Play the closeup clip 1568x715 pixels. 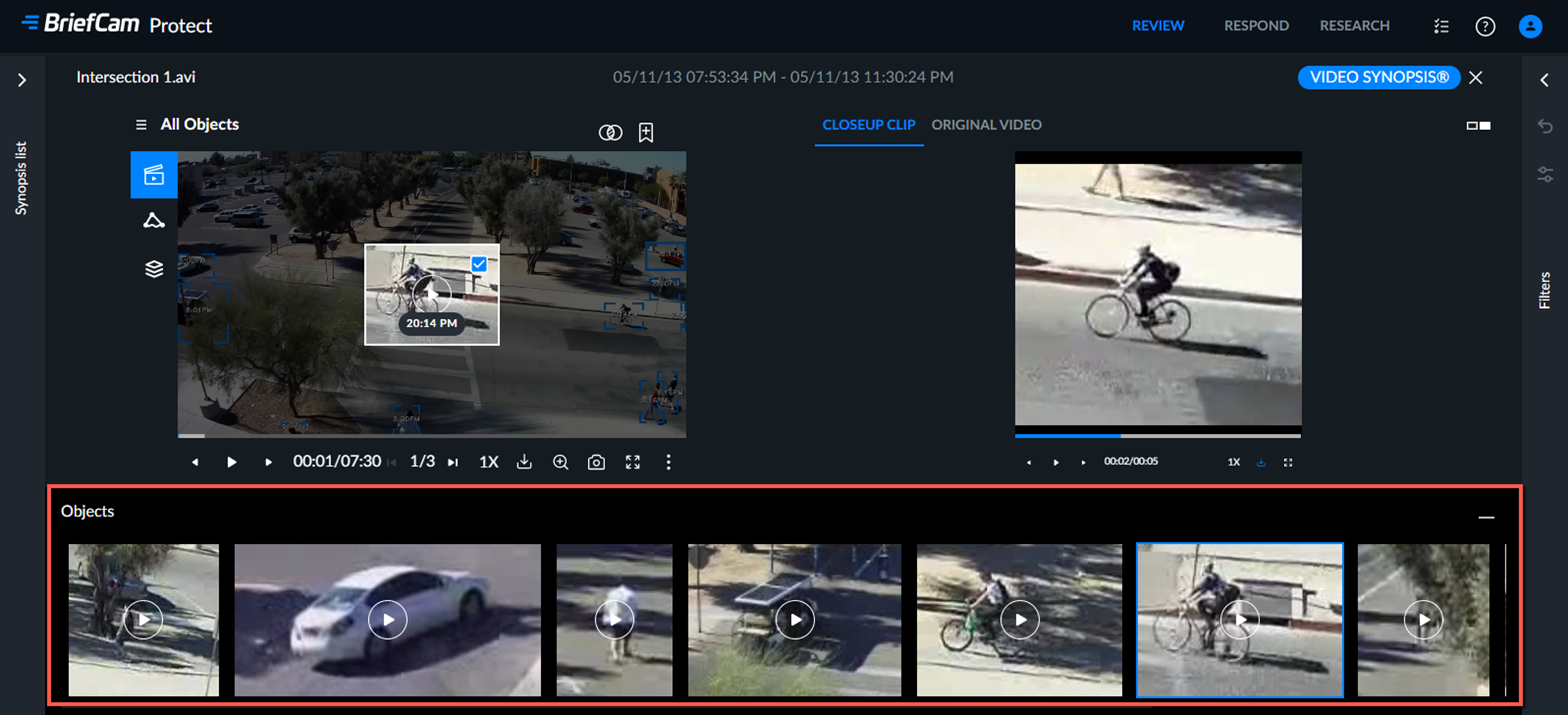click(x=1056, y=462)
